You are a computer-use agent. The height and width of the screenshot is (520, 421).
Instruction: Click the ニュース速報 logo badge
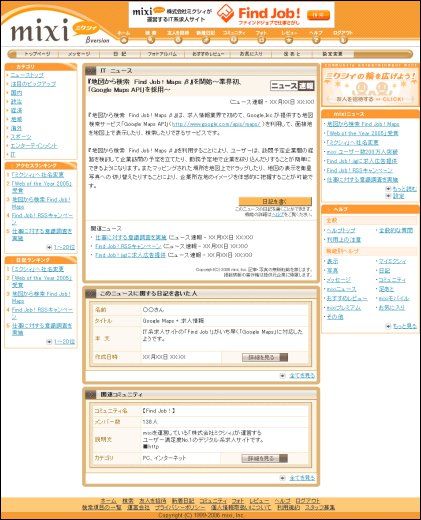292,86
